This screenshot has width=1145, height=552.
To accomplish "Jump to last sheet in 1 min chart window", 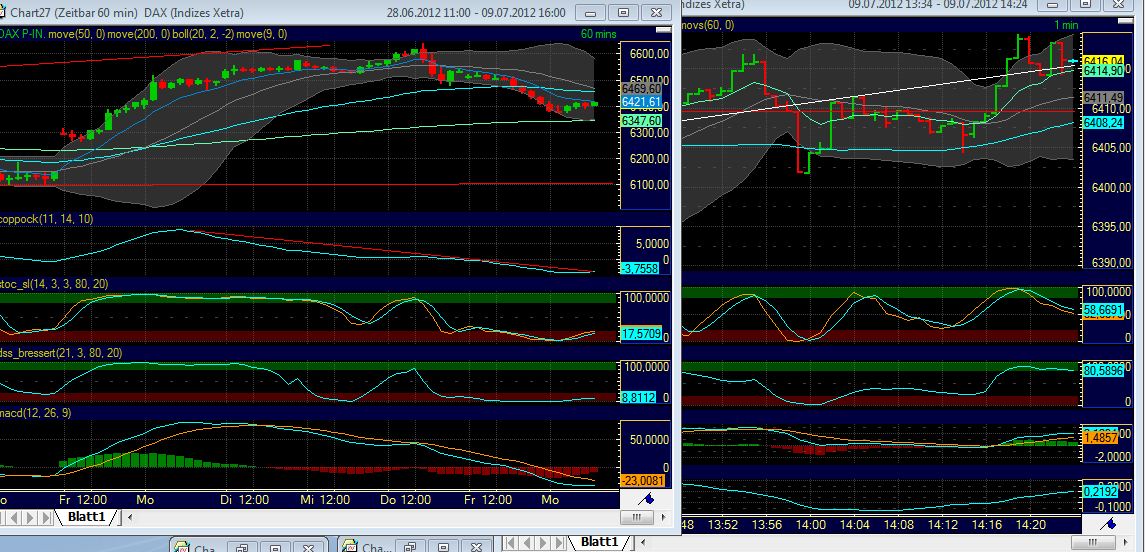I will 559,543.
